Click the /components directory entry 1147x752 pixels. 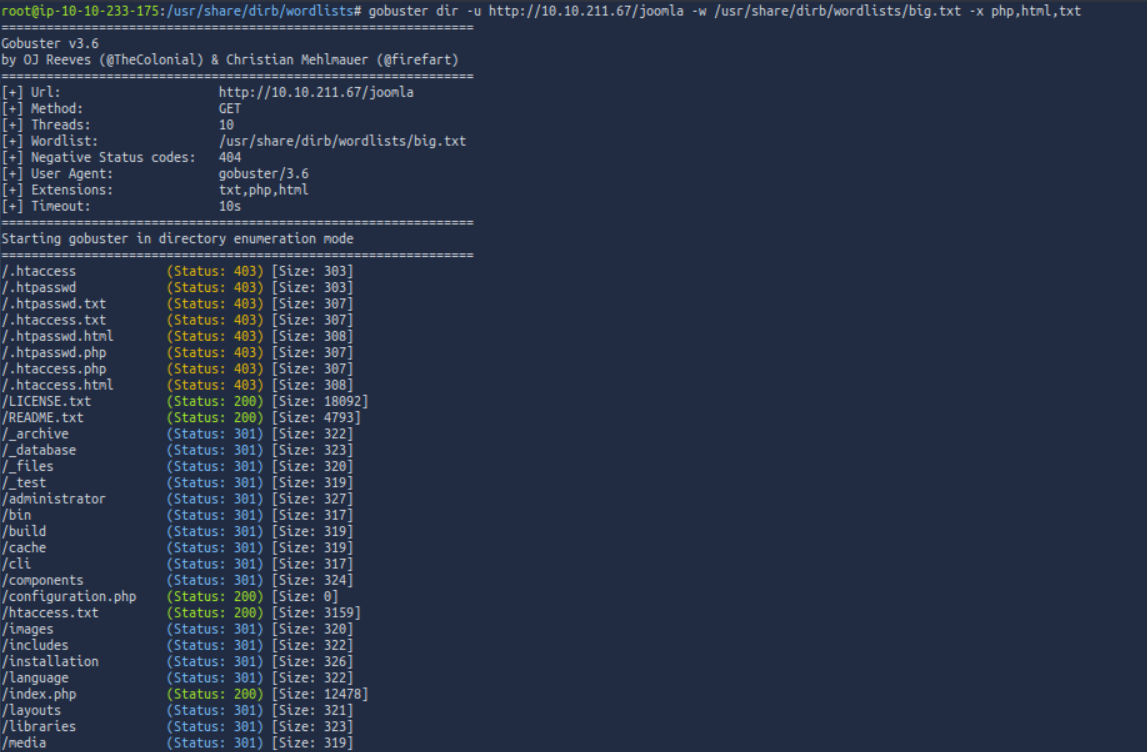pos(43,580)
